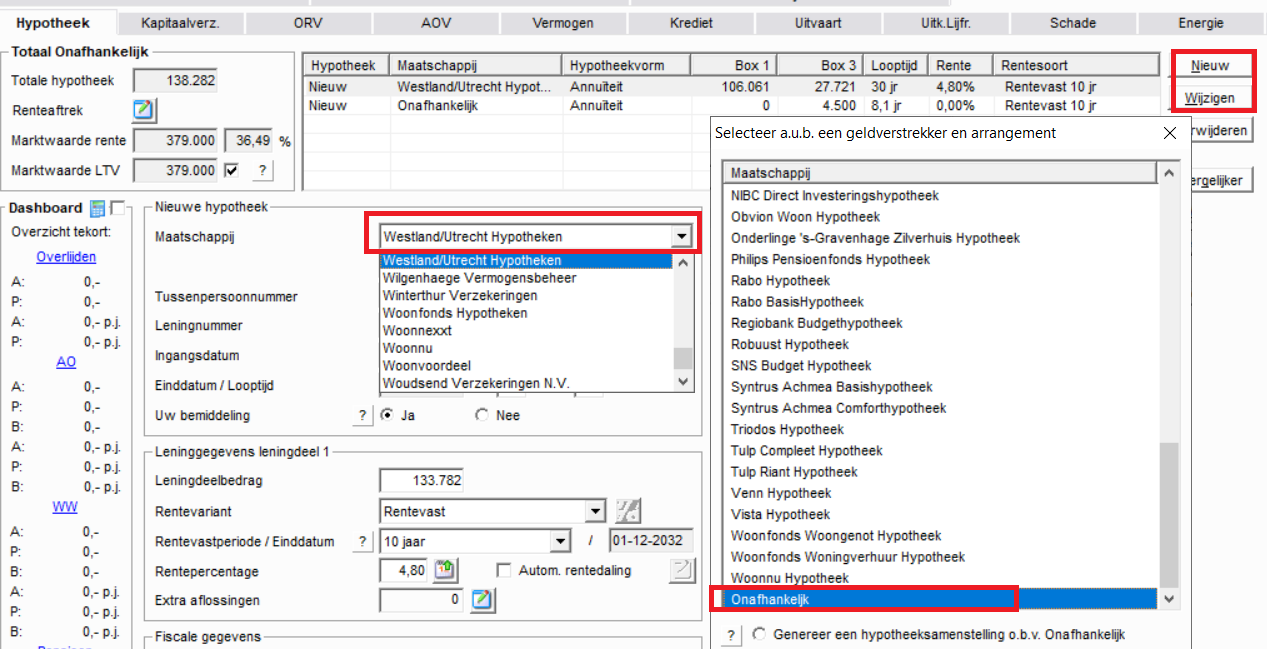Select Rabo BasisHypotheek in the dialog list
1267x649 pixels.
pos(940,302)
